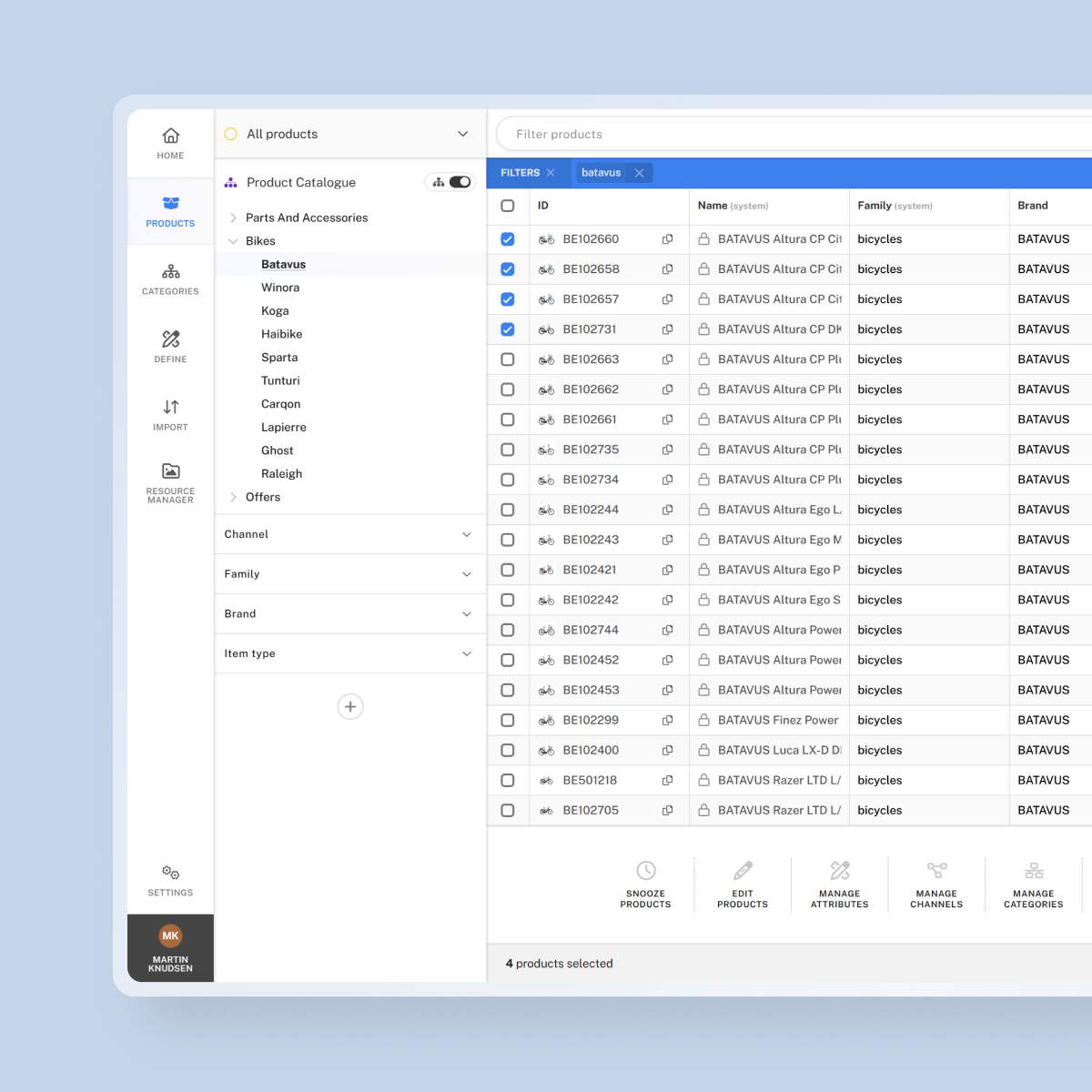The image size is (1092, 1092).
Task: Open Settings from the sidebar
Action: [x=170, y=880]
